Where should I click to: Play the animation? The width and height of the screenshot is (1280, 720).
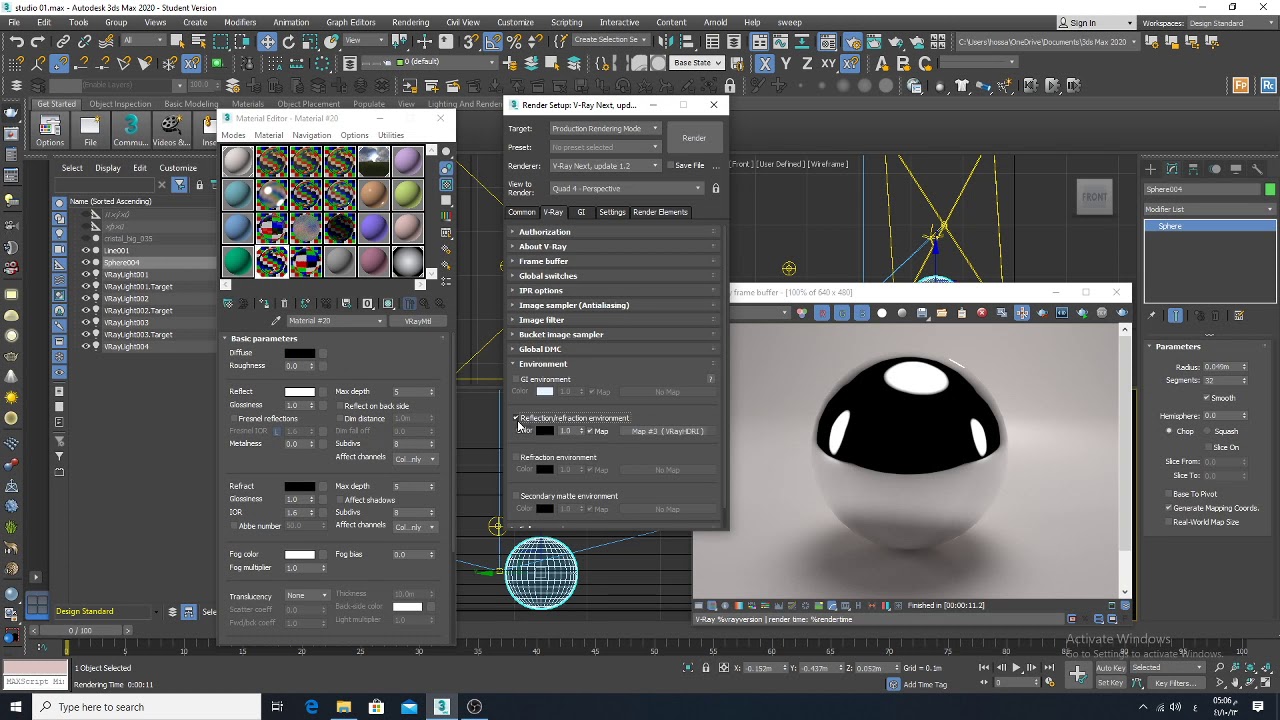click(1016, 668)
